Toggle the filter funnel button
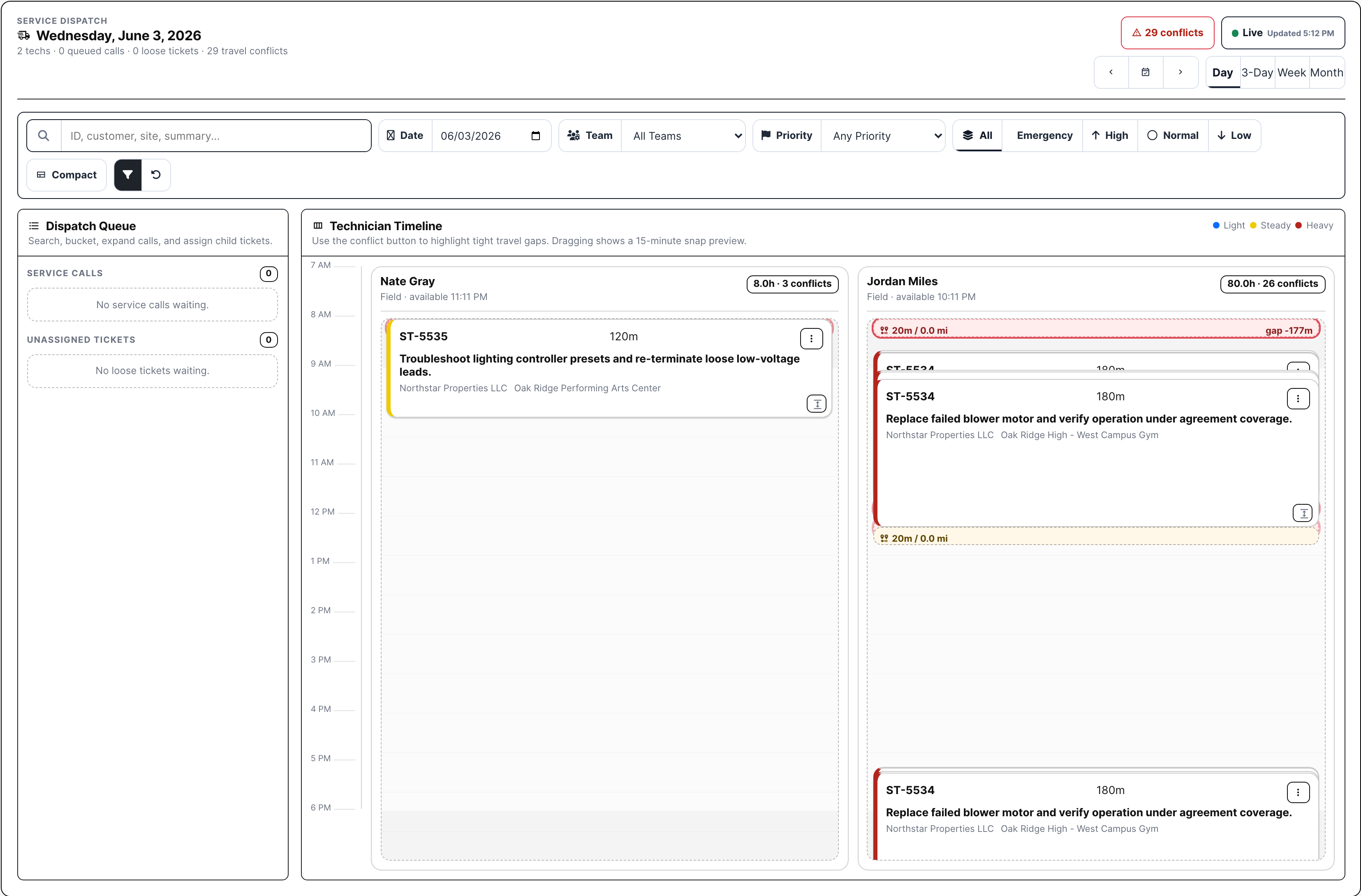Viewport: 1361px width, 896px height. pyautogui.click(x=127, y=175)
